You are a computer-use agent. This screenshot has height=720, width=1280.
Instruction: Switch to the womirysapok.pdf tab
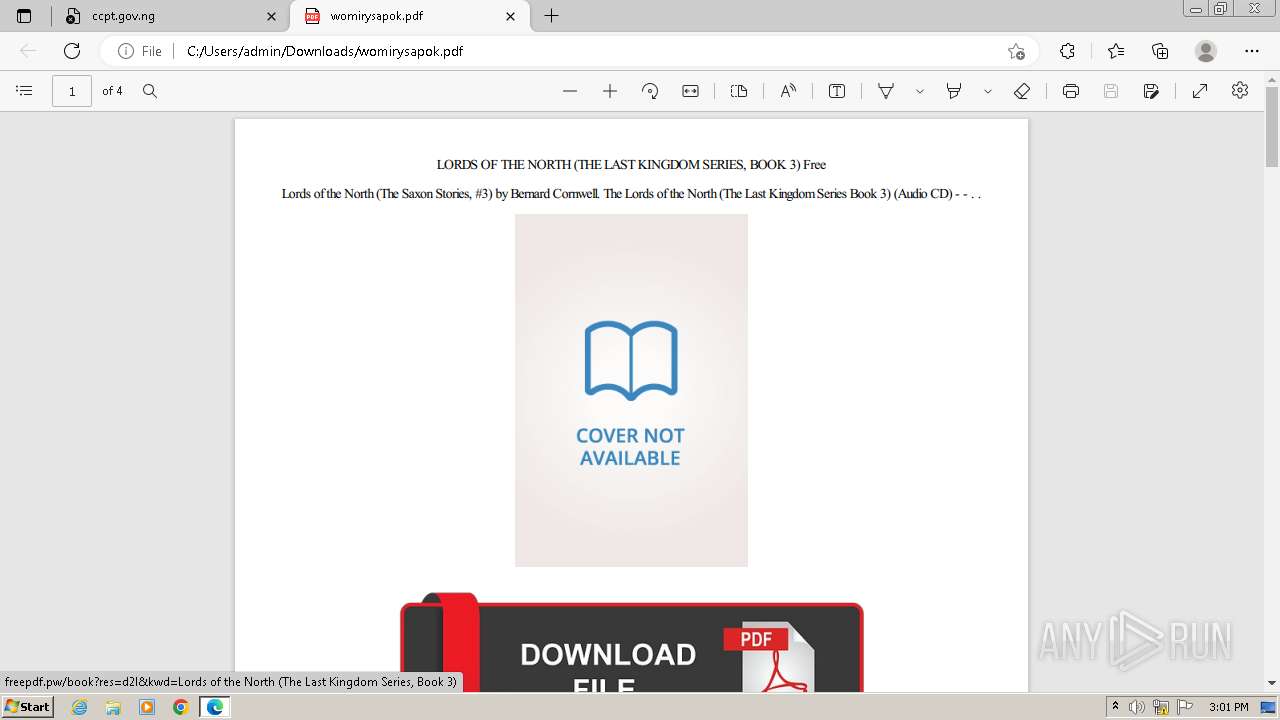coord(410,16)
